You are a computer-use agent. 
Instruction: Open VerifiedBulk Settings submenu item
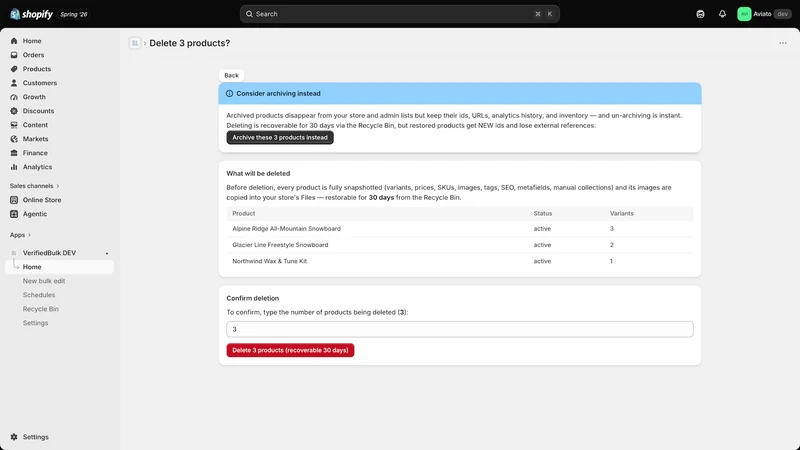[35, 323]
